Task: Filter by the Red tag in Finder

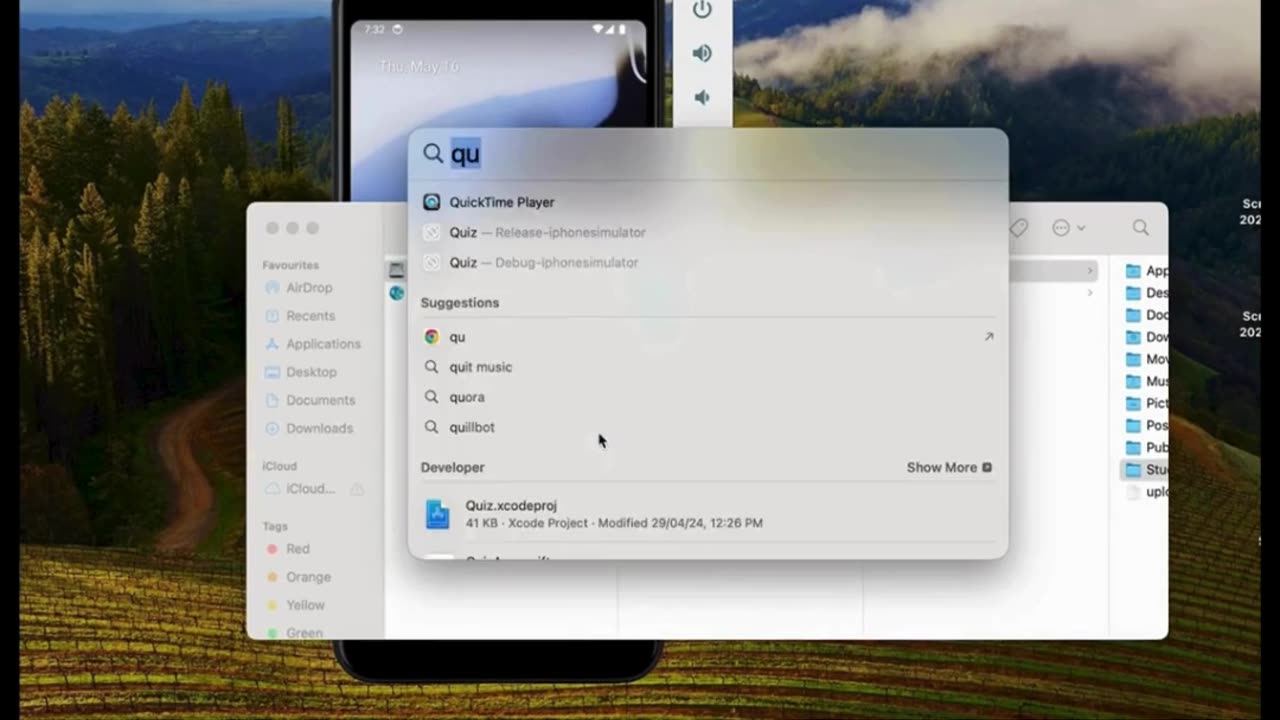Action: pos(287,549)
